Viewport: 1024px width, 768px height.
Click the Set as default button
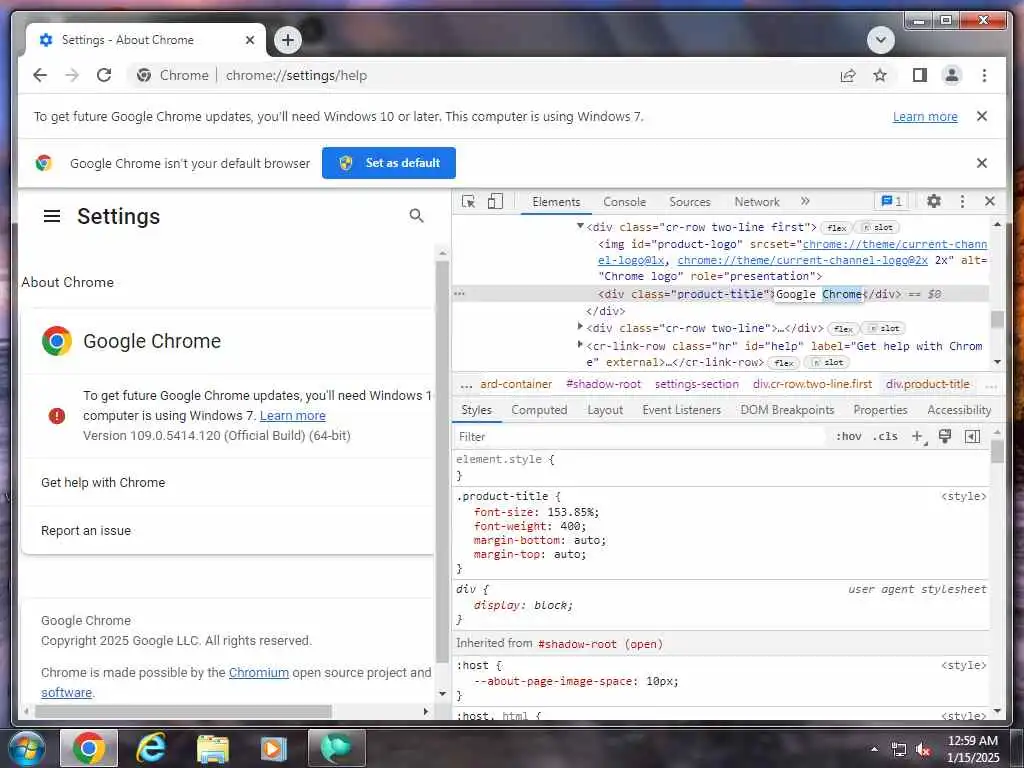click(389, 163)
